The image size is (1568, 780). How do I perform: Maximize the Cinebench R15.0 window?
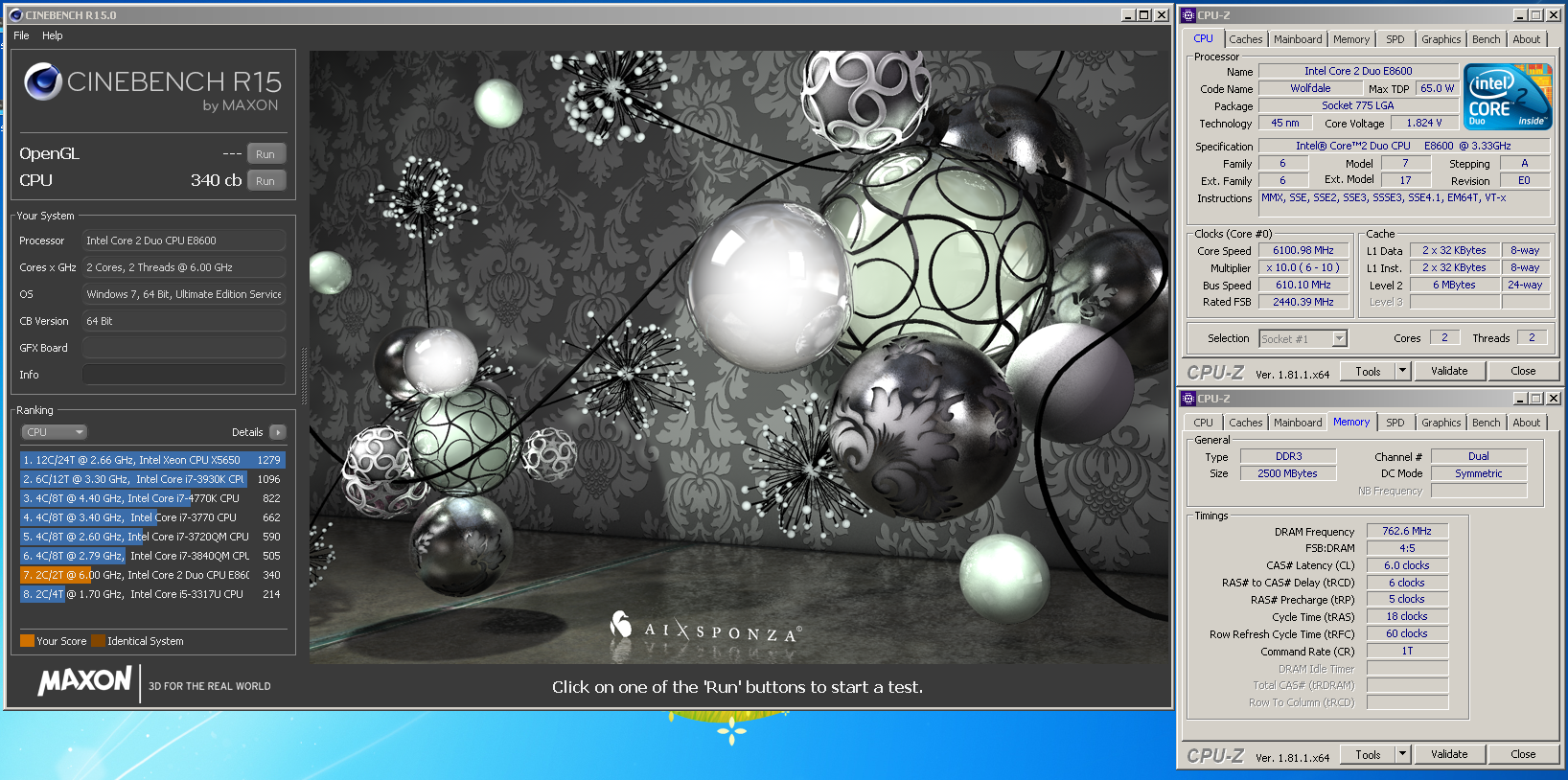coord(1144,15)
